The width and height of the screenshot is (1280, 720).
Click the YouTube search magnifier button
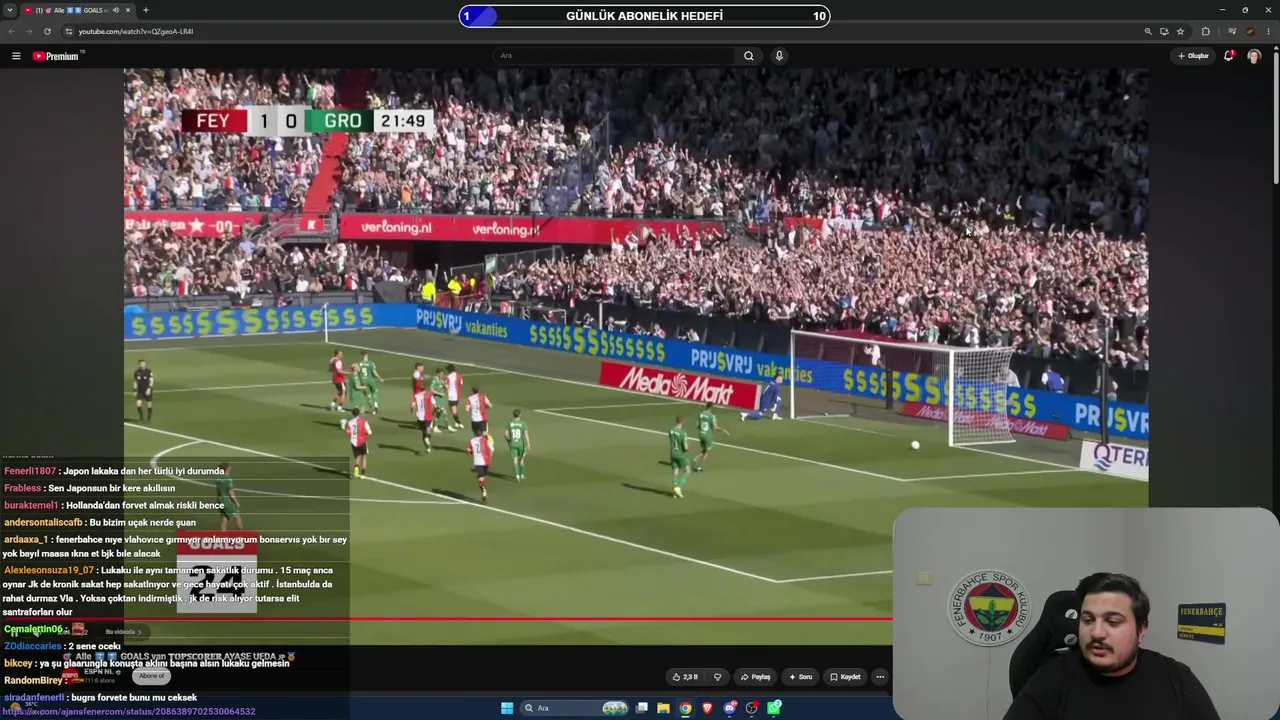pyautogui.click(x=748, y=56)
